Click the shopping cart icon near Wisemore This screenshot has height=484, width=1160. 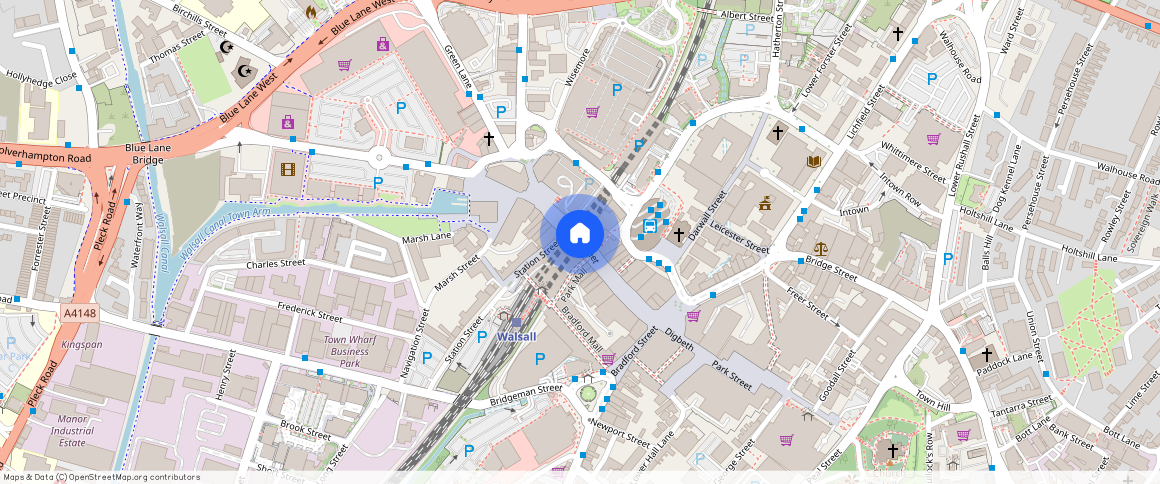point(592,111)
